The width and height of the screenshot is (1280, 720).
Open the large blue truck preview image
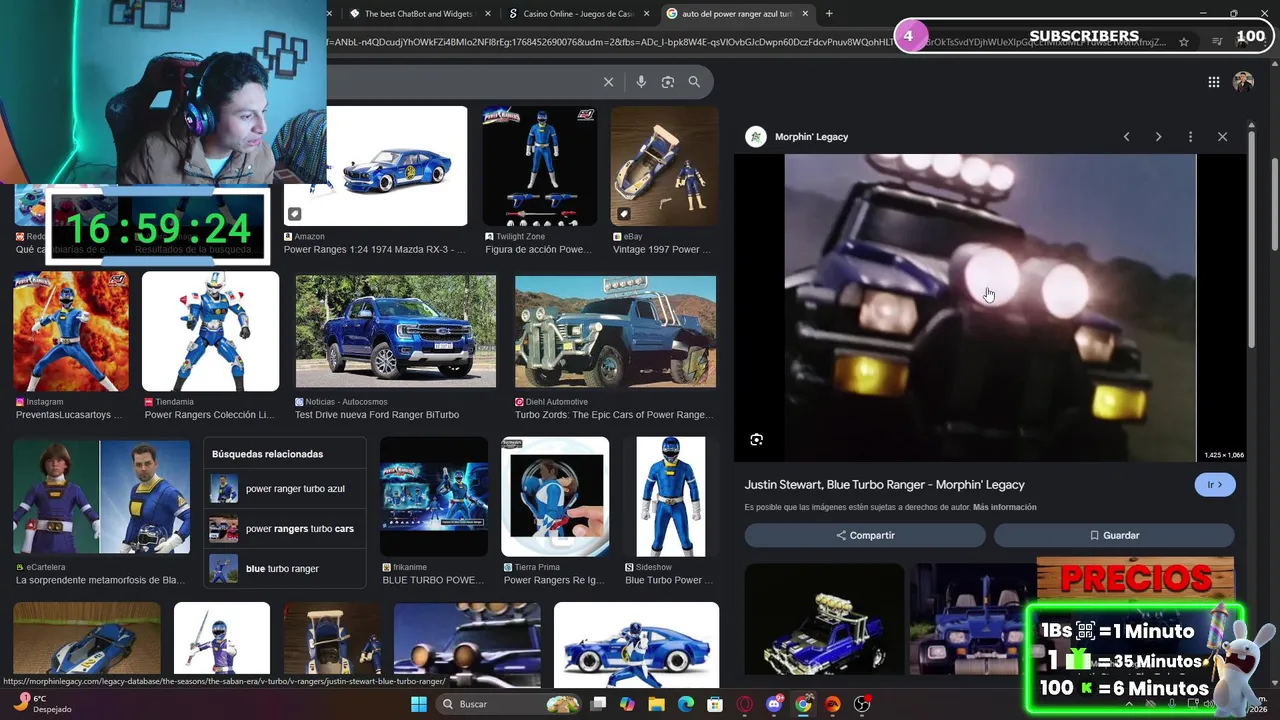pyautogui.click(x=990, y=308)
